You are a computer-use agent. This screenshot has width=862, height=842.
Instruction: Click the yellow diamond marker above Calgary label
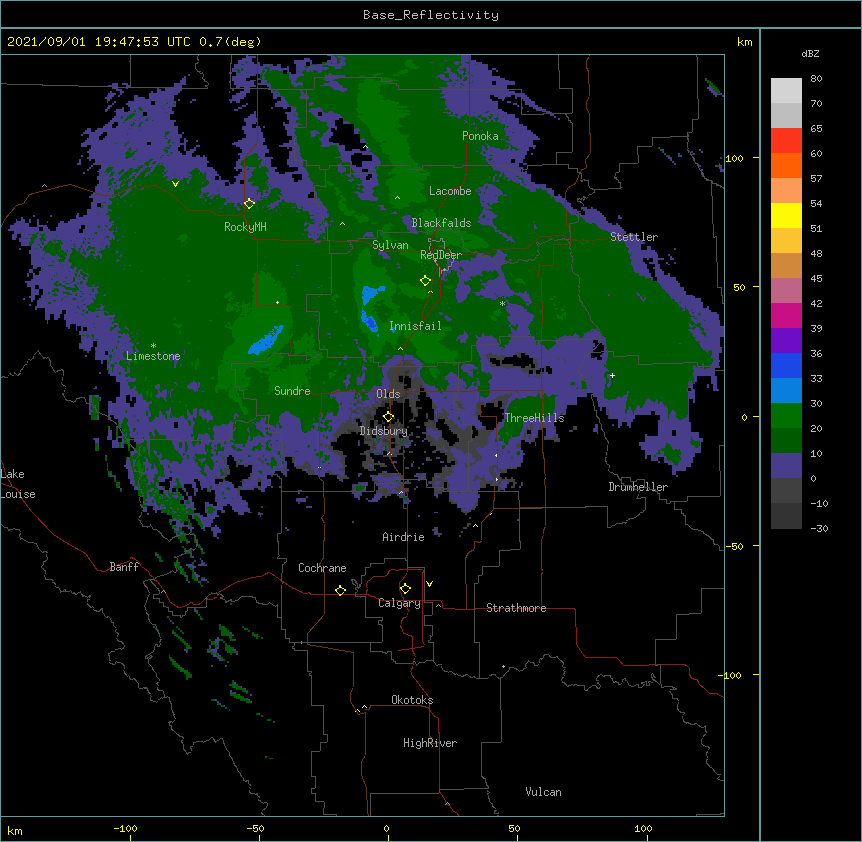pyautogui.click(x=405, y=589)
